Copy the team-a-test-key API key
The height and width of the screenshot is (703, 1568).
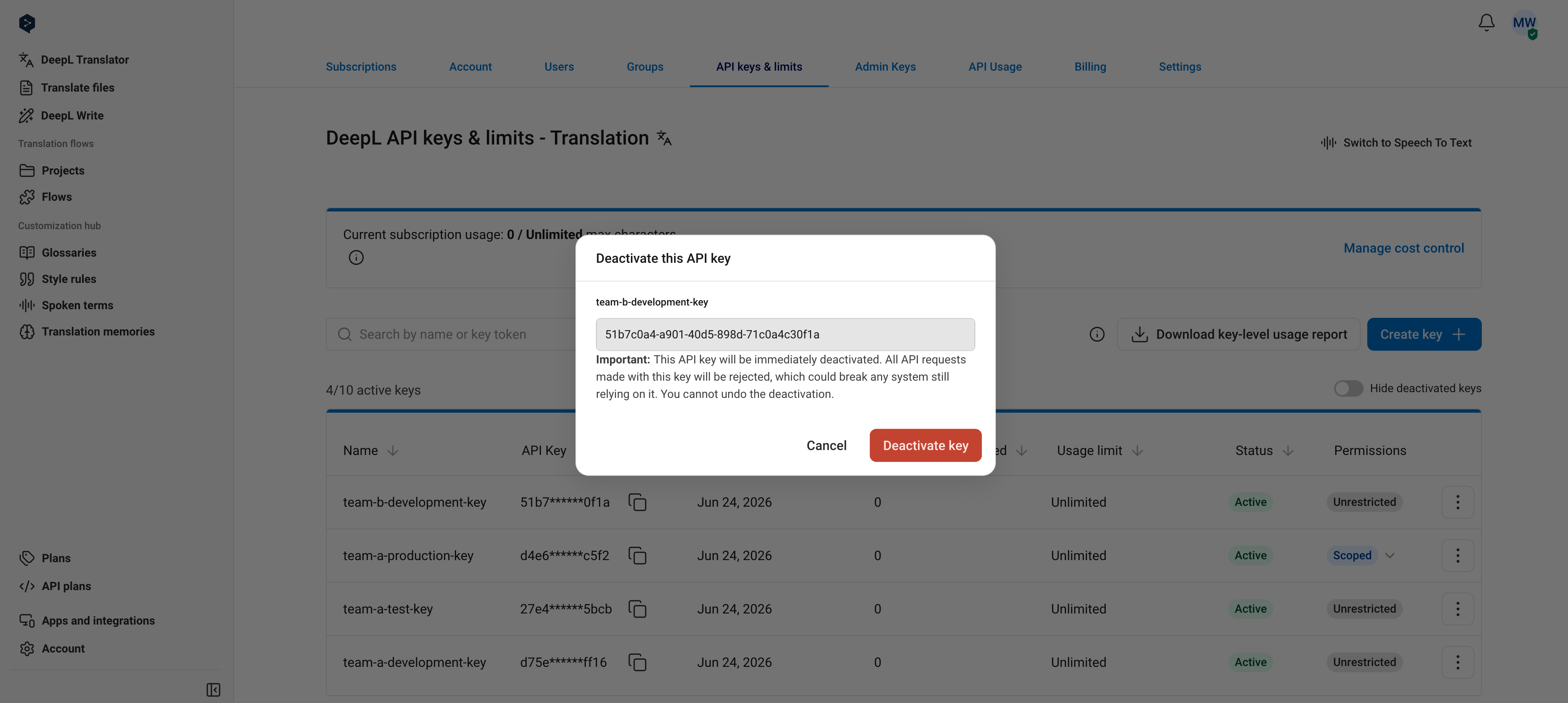tap(637, 609)
